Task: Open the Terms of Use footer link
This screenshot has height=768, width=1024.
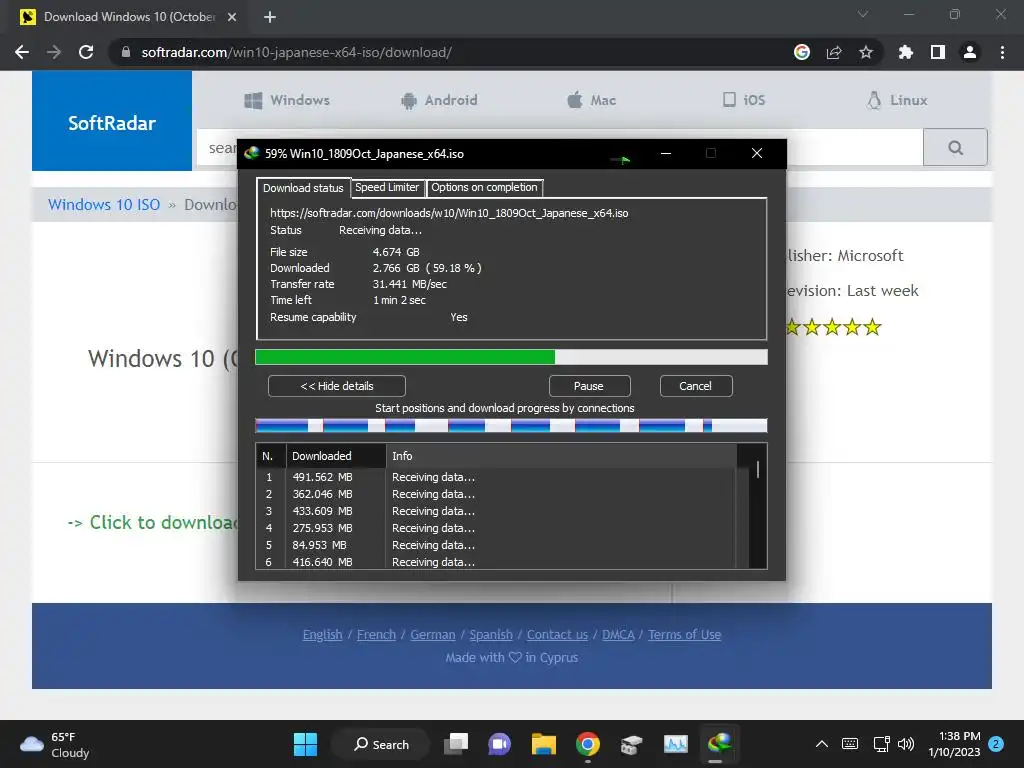Action: (x=684, y=635)
